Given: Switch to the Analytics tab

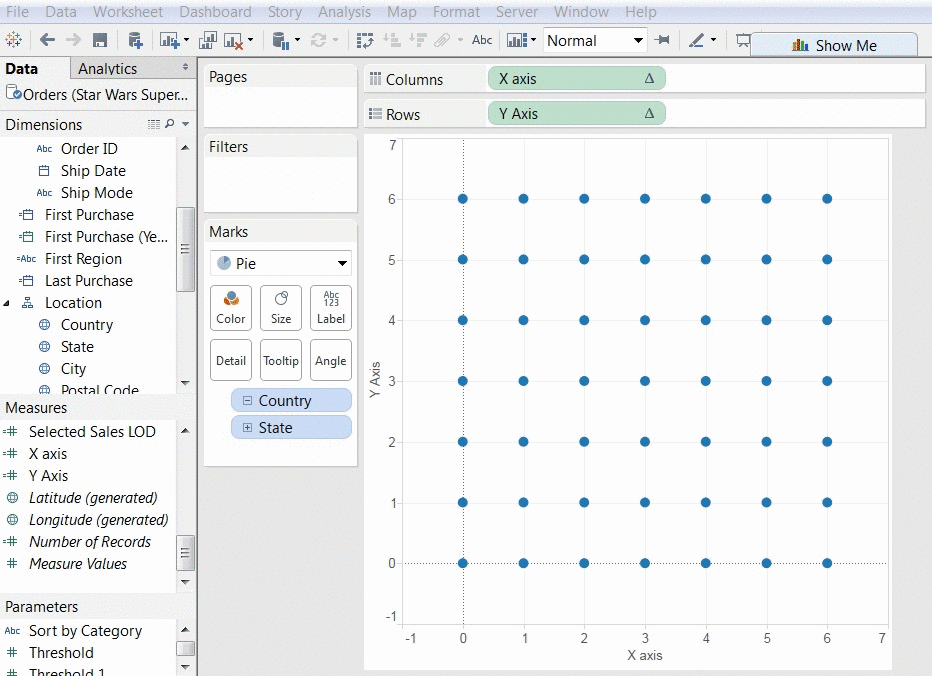Looking at the screenshot, I should 108,68.
